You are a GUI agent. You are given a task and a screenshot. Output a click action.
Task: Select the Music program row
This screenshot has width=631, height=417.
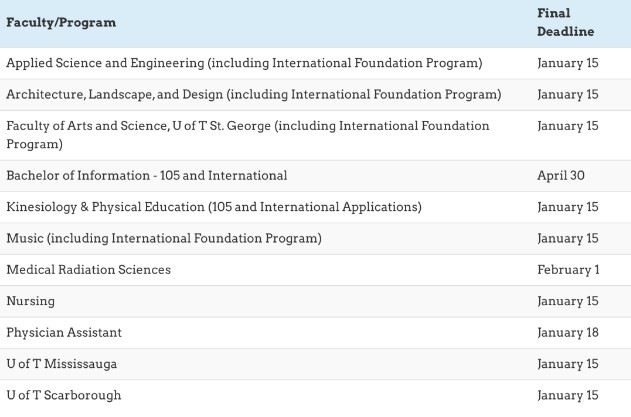(x=164, y=238)
